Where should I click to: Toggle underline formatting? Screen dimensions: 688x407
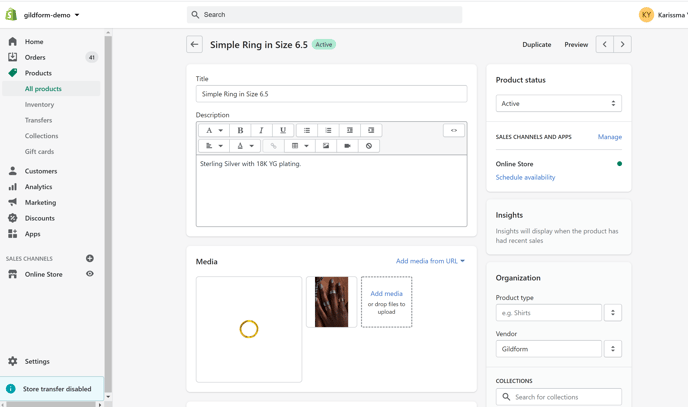pyautogui.click(x=283, y=130)
